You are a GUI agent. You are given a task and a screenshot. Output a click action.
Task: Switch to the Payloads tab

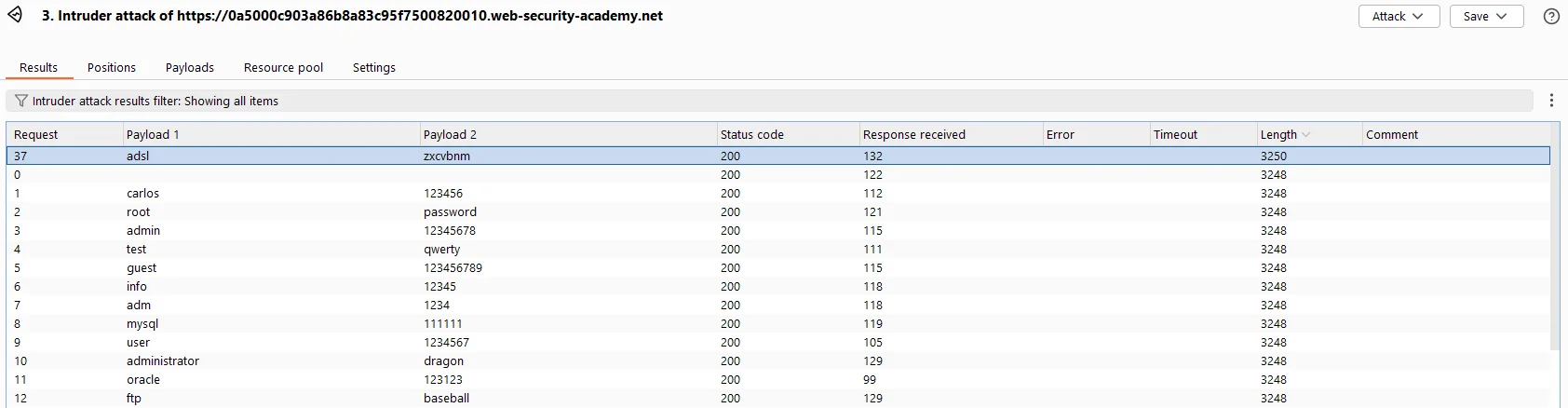190,67
